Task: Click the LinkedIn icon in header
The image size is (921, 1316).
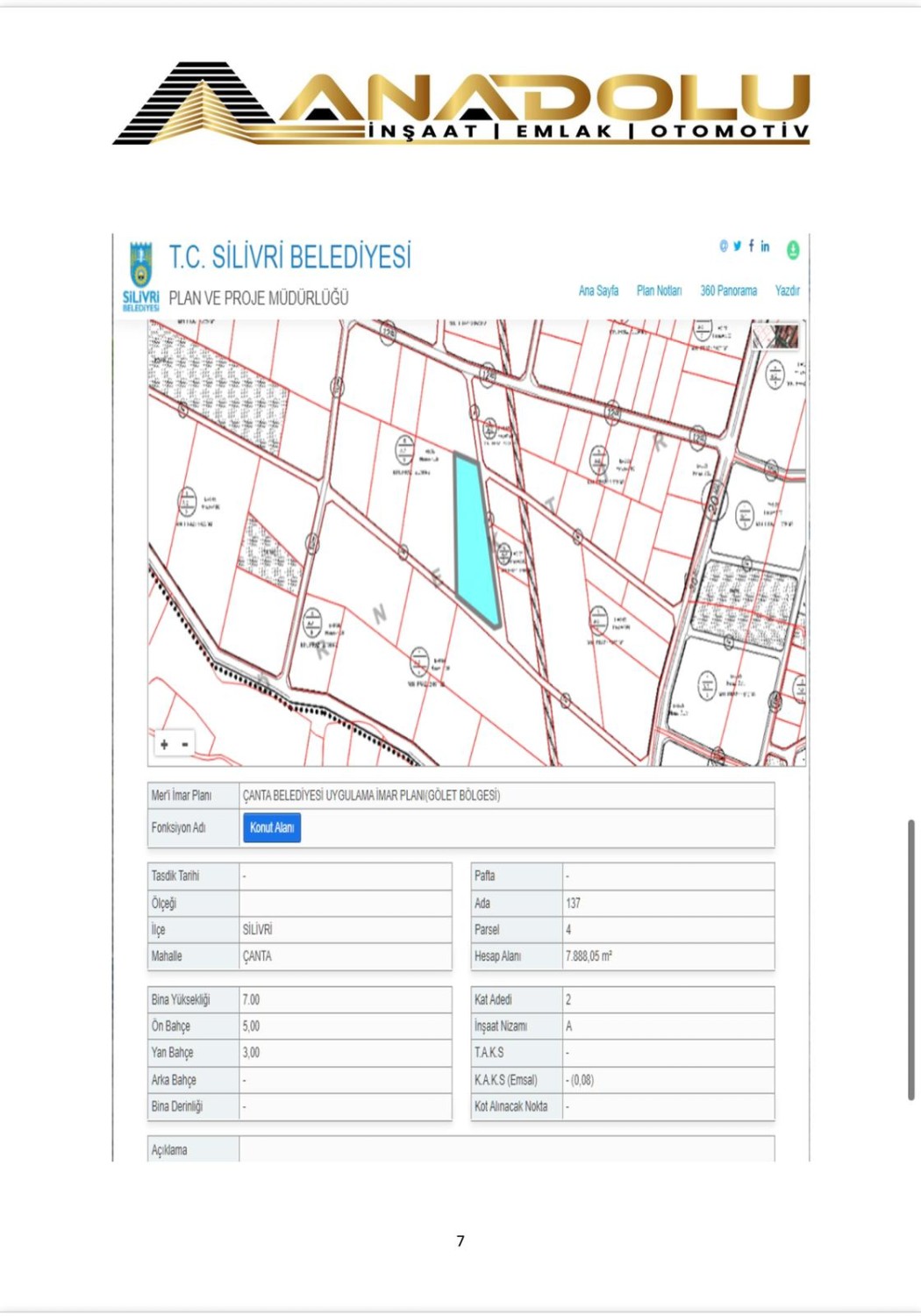Action: coord(765,247)
